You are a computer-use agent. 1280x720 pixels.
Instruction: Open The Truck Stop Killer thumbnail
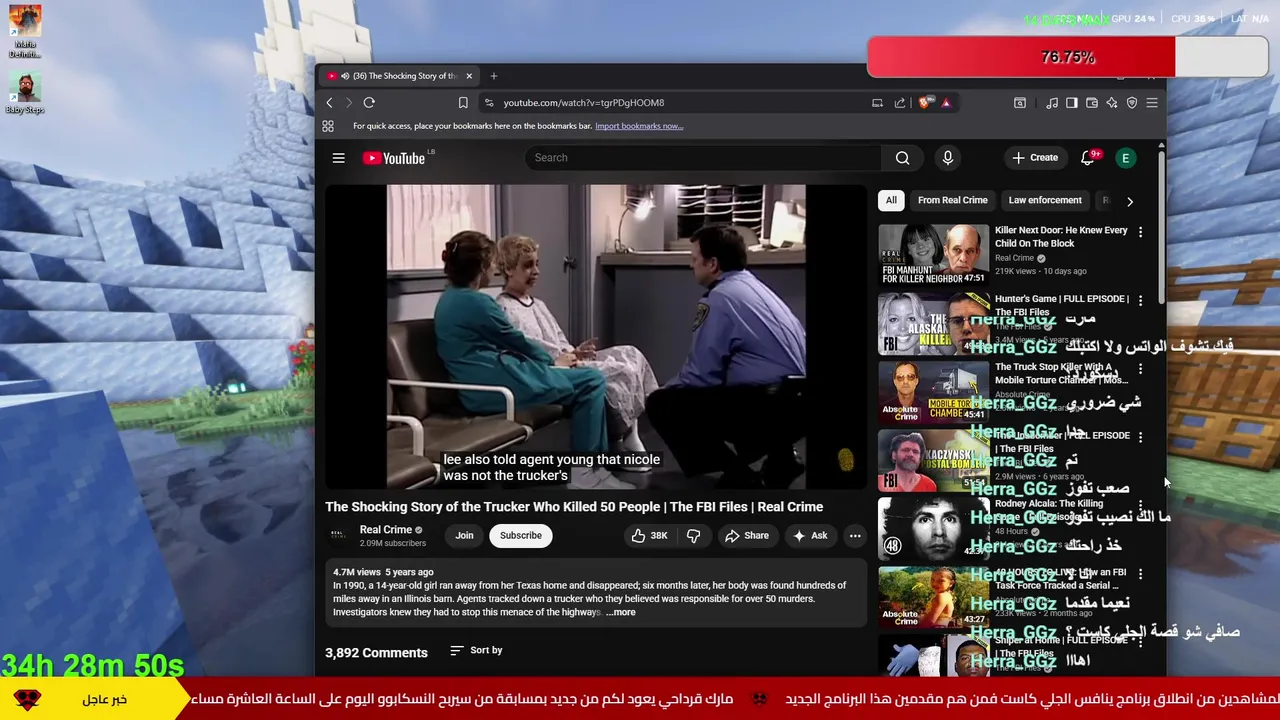coord(933,392)
